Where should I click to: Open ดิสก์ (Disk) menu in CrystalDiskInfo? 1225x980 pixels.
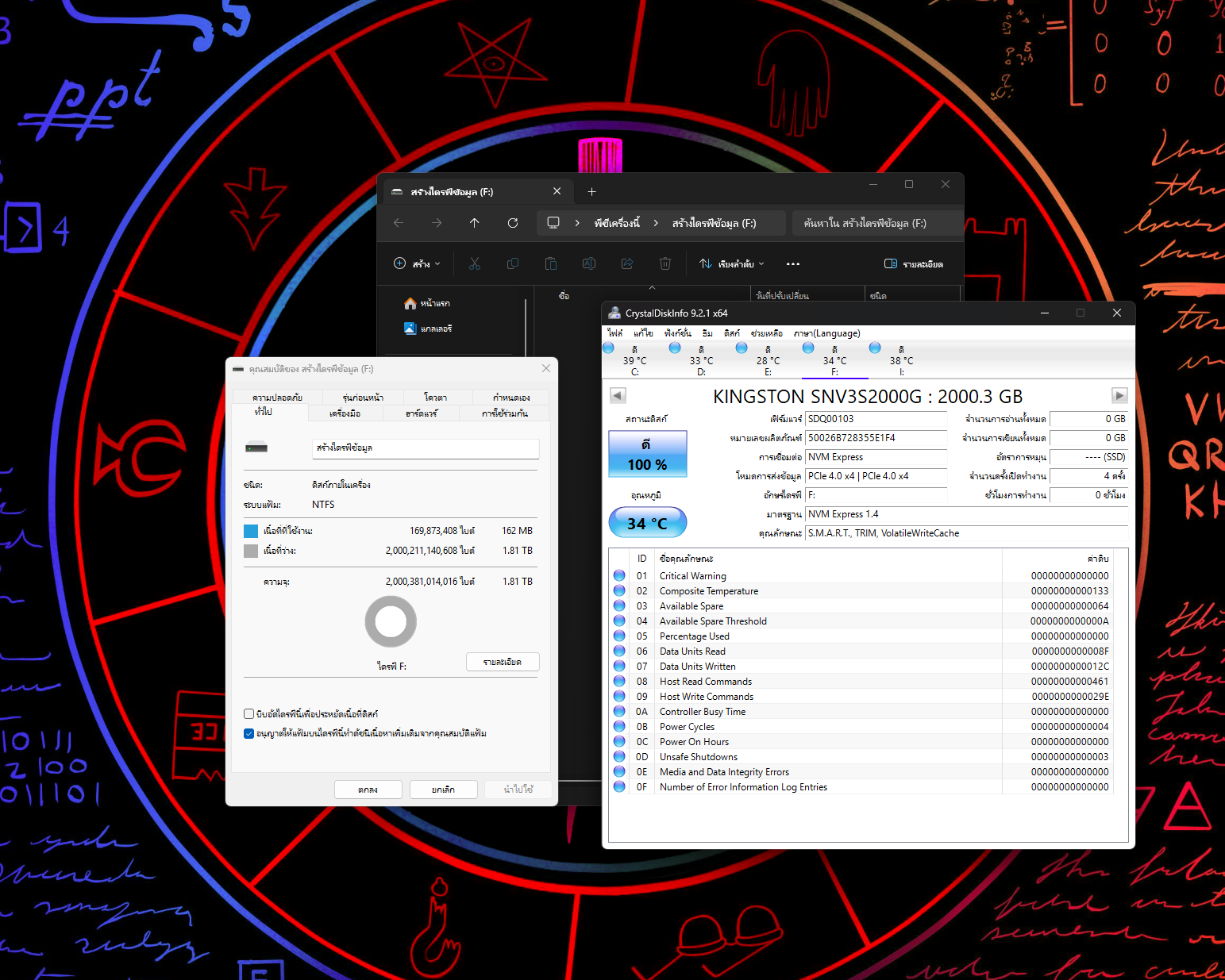click(732, 333)
